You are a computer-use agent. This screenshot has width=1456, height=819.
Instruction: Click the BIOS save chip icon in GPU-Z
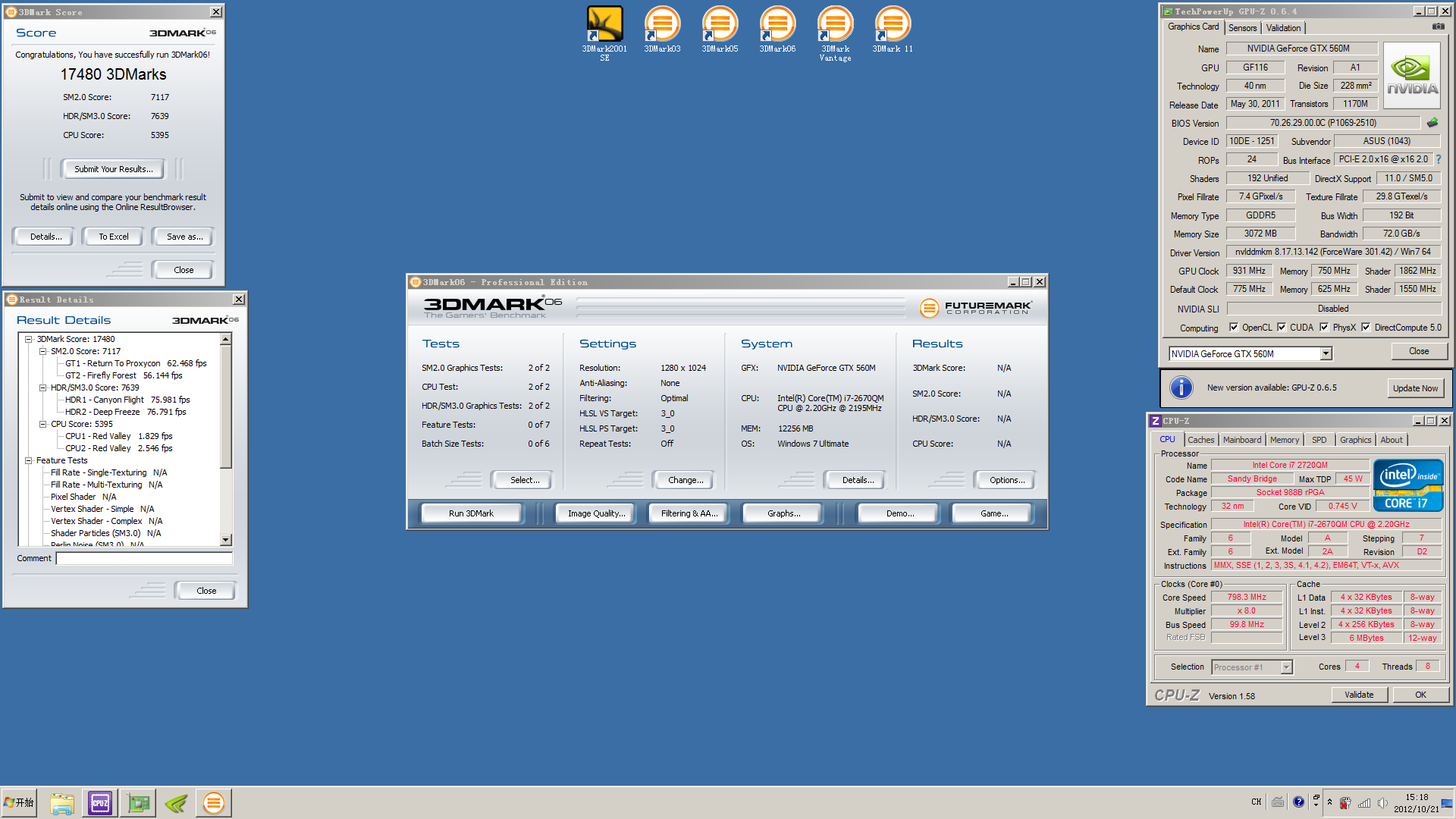click(x=1432, y=123)
